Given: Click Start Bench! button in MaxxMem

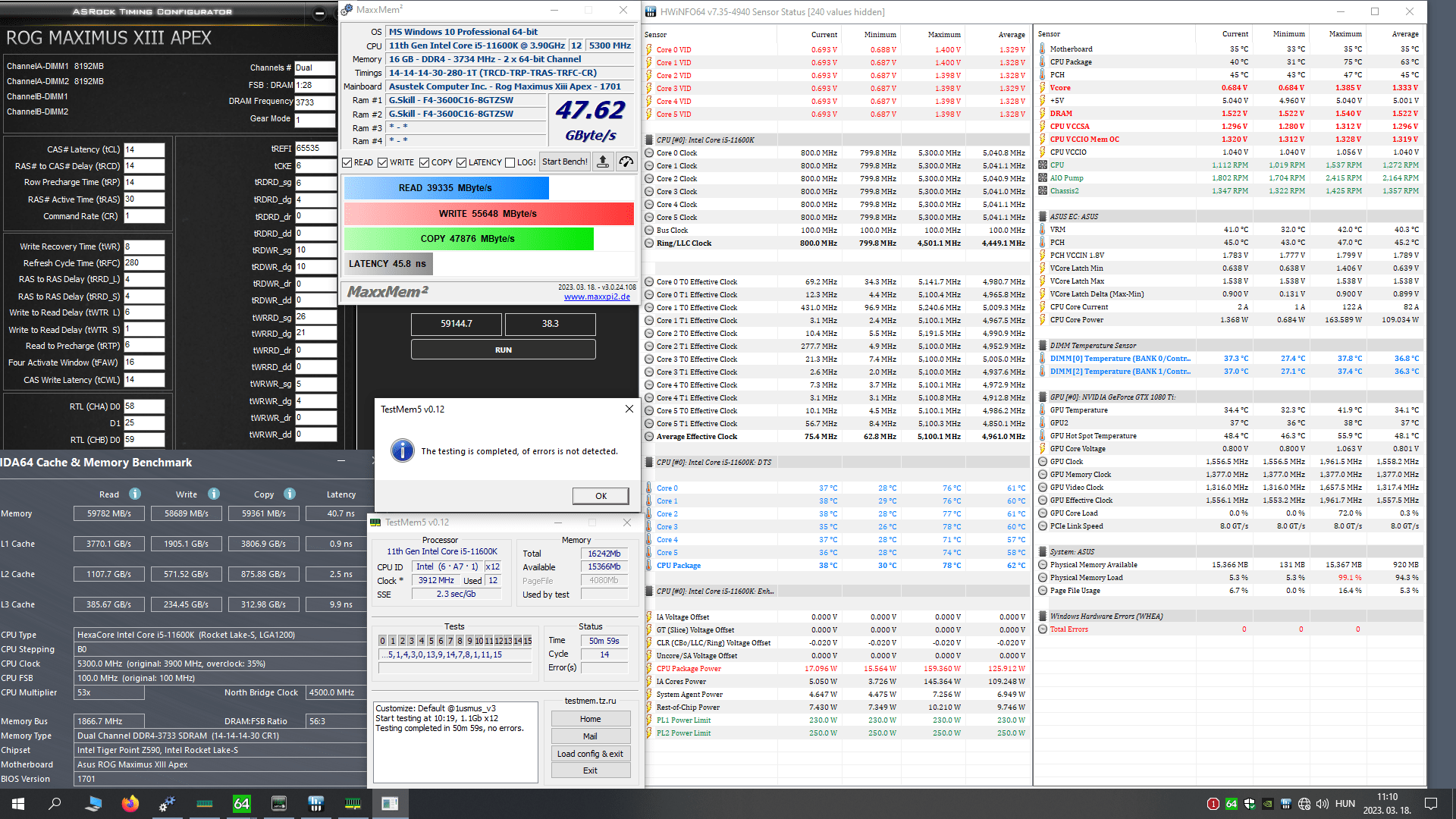Looking at the screenshot, I should (565, 162).
